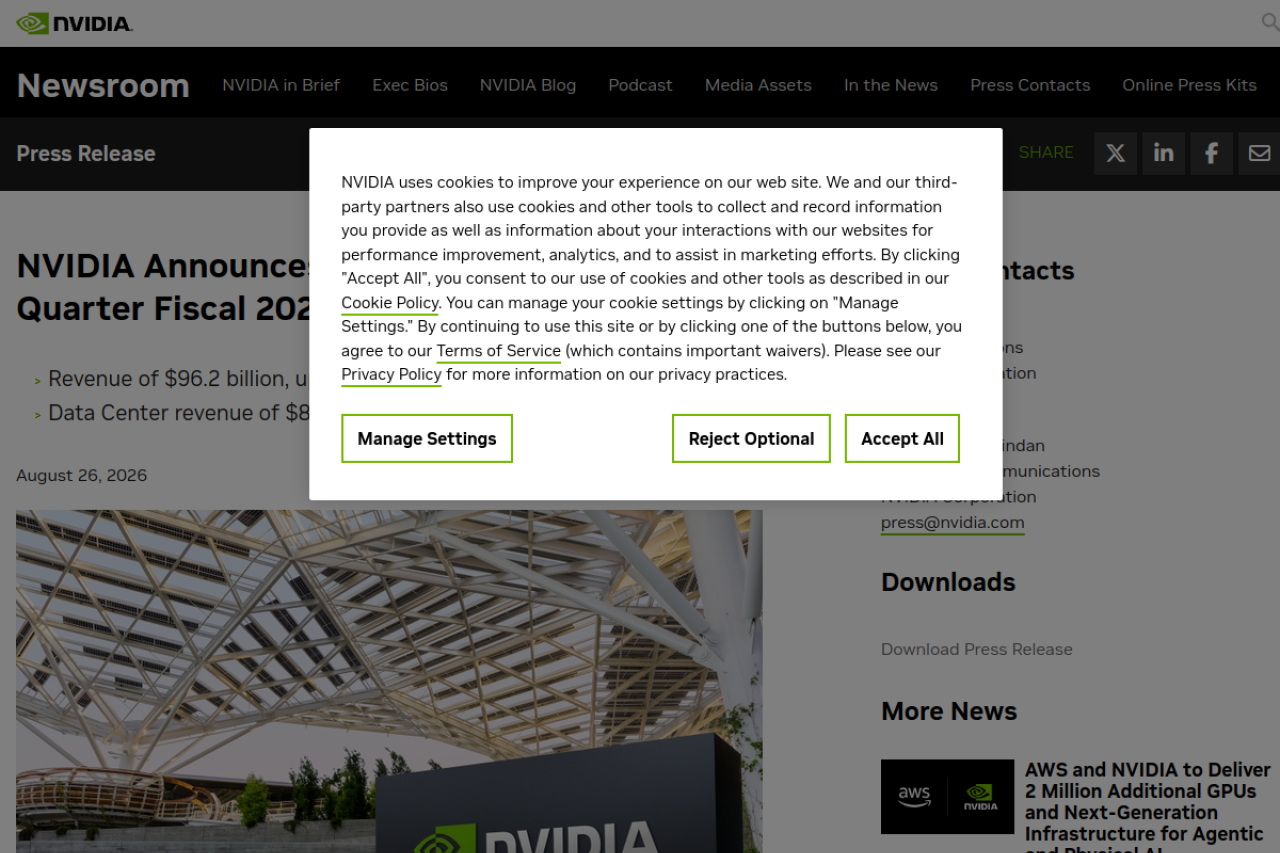
Task: Click the NVIDIA headquarters press image
Action: pos(389,681)
